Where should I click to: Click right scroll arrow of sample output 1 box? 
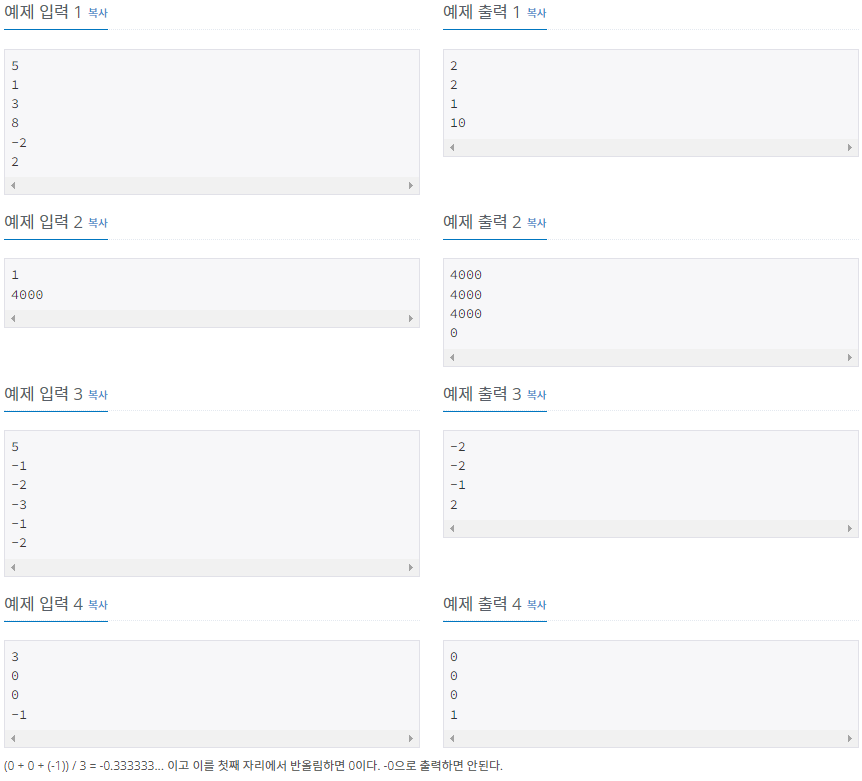pos(849,147)
